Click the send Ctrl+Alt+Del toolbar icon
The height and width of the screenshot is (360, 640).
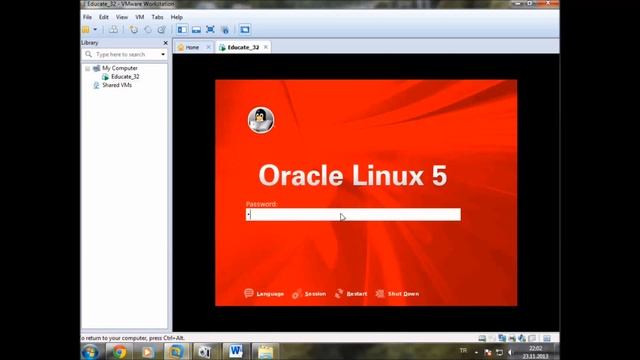[x=113, y=29]
